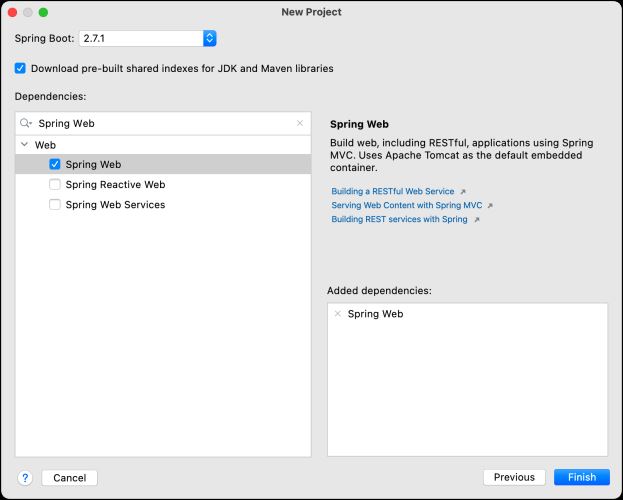Check the Spring Web Services checkbox
623x500 pixels.
click(54, 205)
